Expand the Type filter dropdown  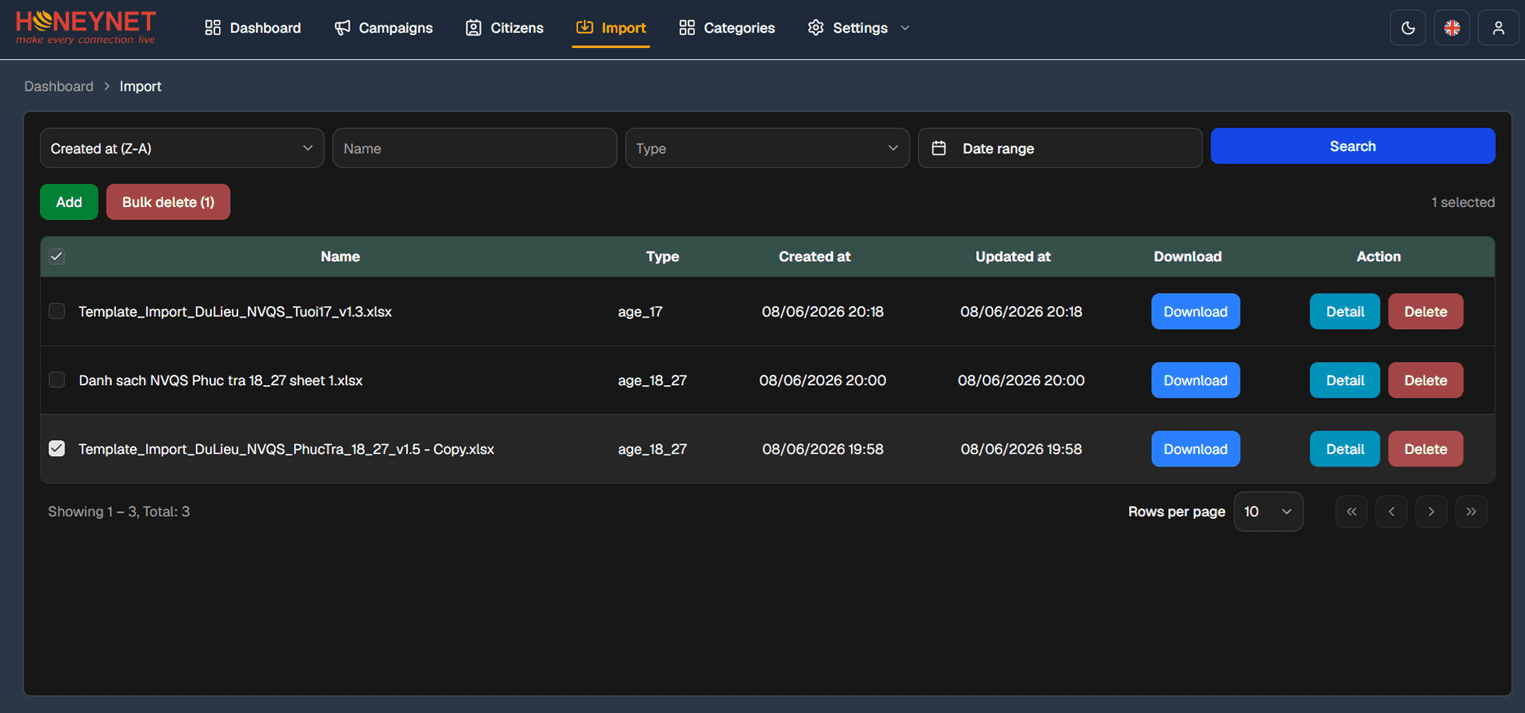[767, 148]
